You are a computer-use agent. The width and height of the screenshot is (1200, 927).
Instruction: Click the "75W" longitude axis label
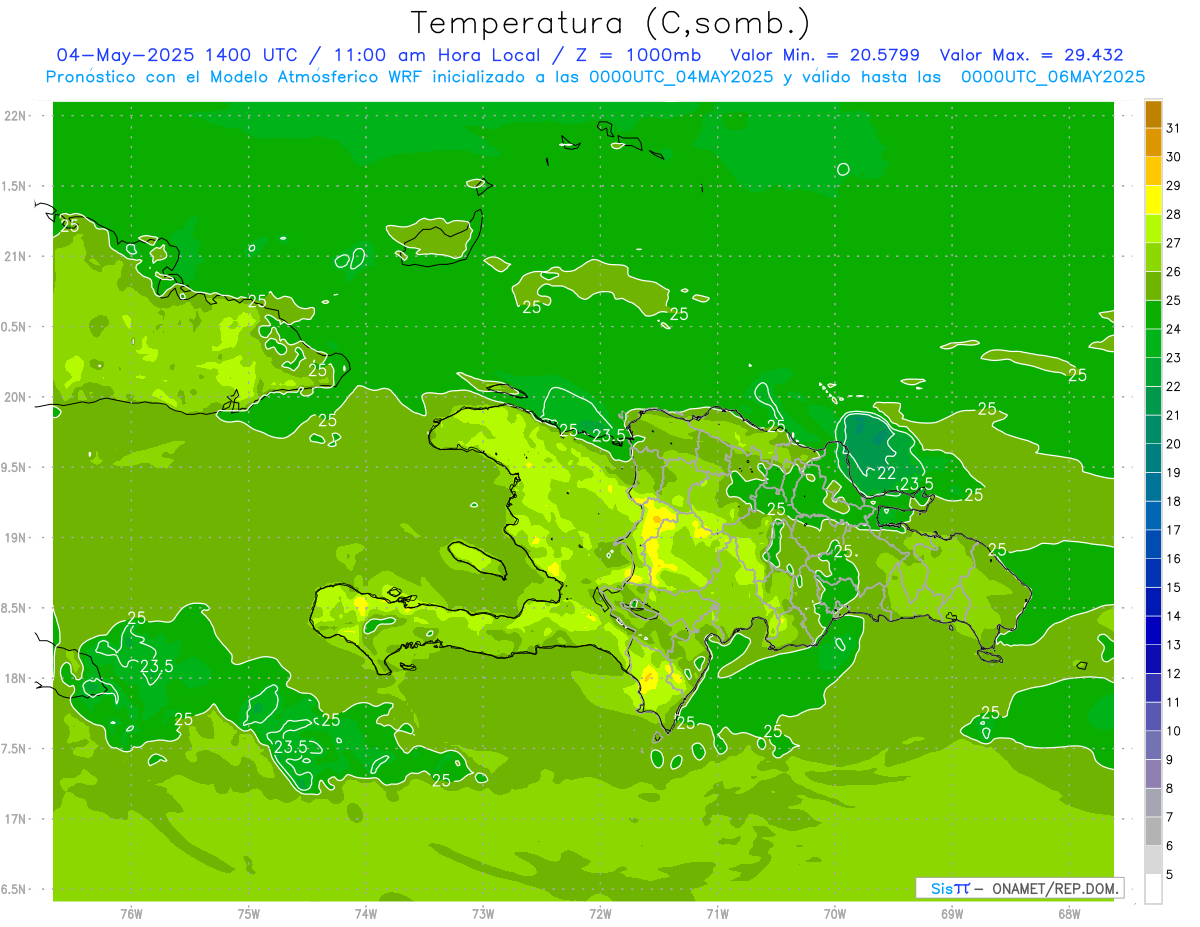point(249,914)
